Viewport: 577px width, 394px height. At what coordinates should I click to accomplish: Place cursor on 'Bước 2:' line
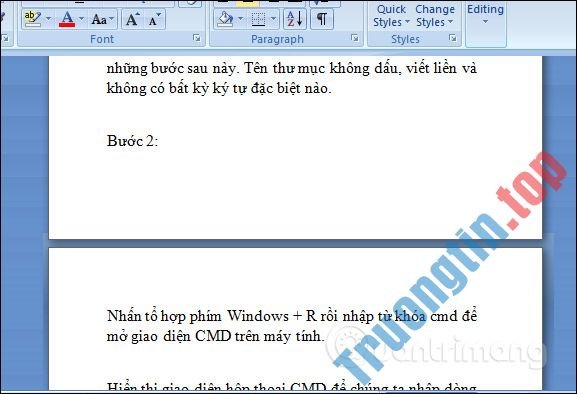coord(132,141)
